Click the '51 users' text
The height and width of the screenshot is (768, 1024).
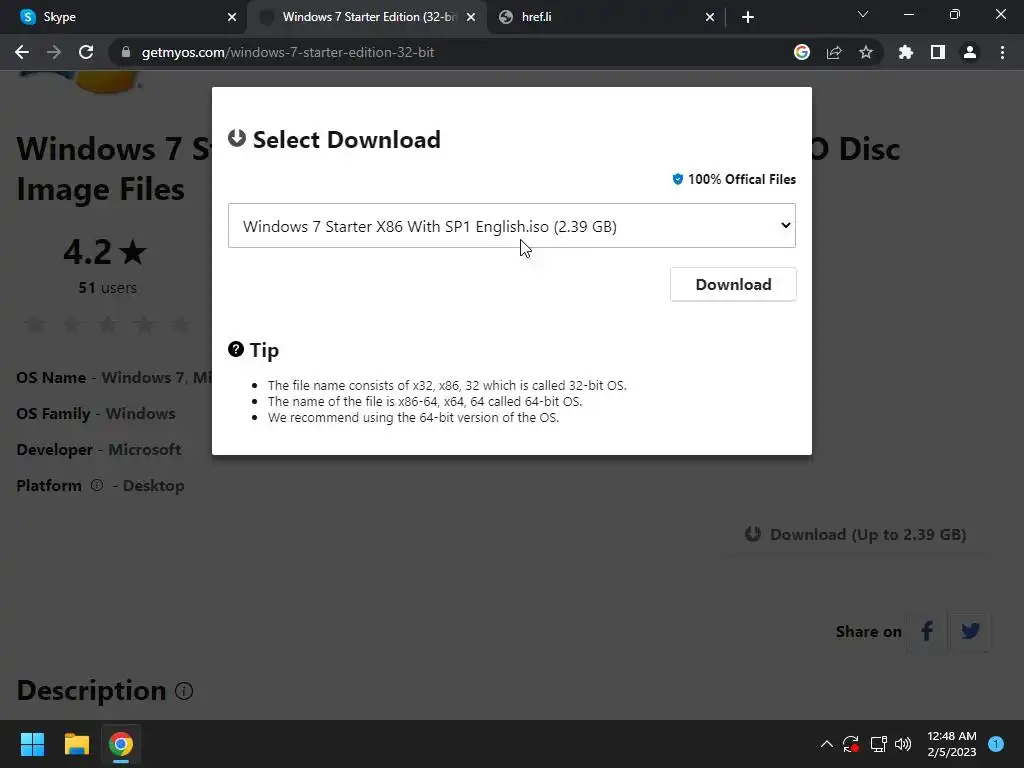coord(108,288)
